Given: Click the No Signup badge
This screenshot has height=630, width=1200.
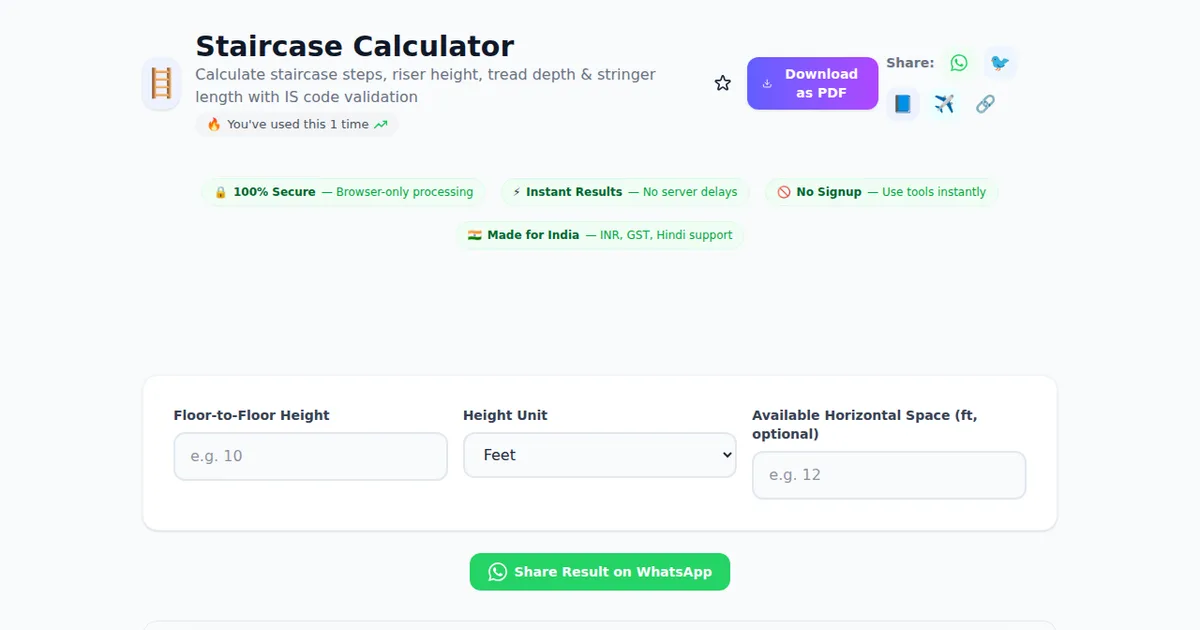Looking at the screenshot, I should coord(881,192).
